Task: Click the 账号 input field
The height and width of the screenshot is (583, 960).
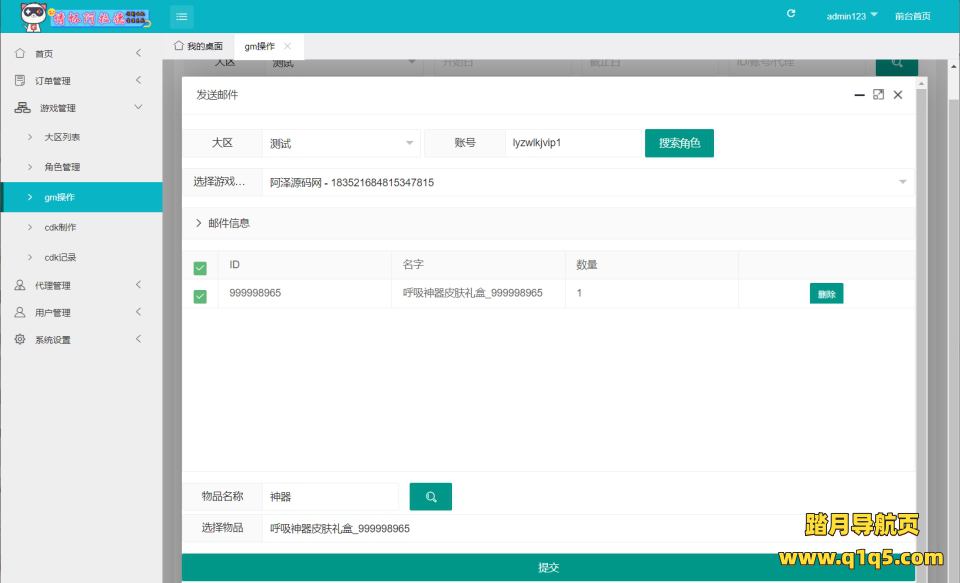Action: point(571,144)
